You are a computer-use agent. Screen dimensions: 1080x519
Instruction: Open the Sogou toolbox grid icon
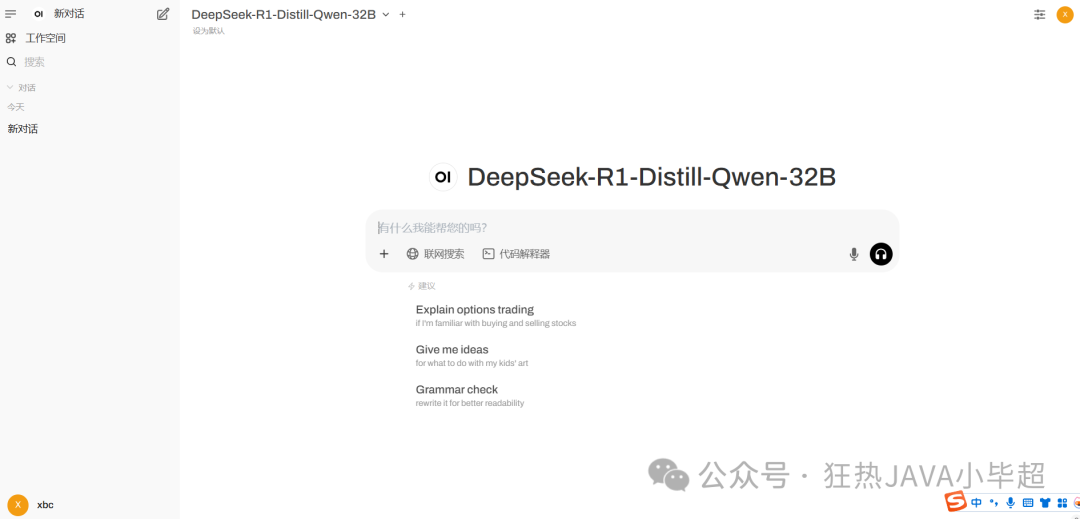coord(1061,502)
